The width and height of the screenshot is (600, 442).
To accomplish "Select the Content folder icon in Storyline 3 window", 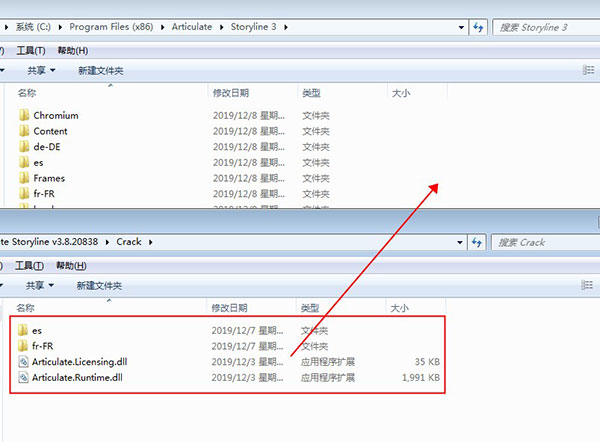I will tap(24, 131).
